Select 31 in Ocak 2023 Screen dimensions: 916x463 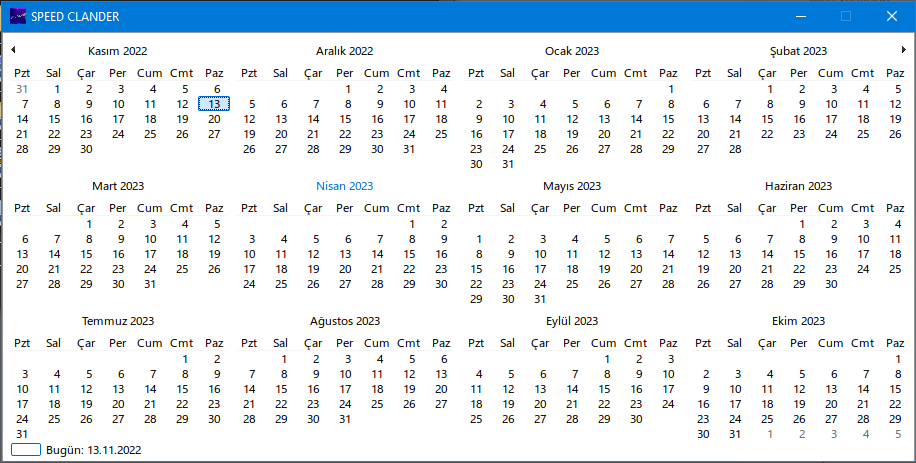tap(508, 164)
